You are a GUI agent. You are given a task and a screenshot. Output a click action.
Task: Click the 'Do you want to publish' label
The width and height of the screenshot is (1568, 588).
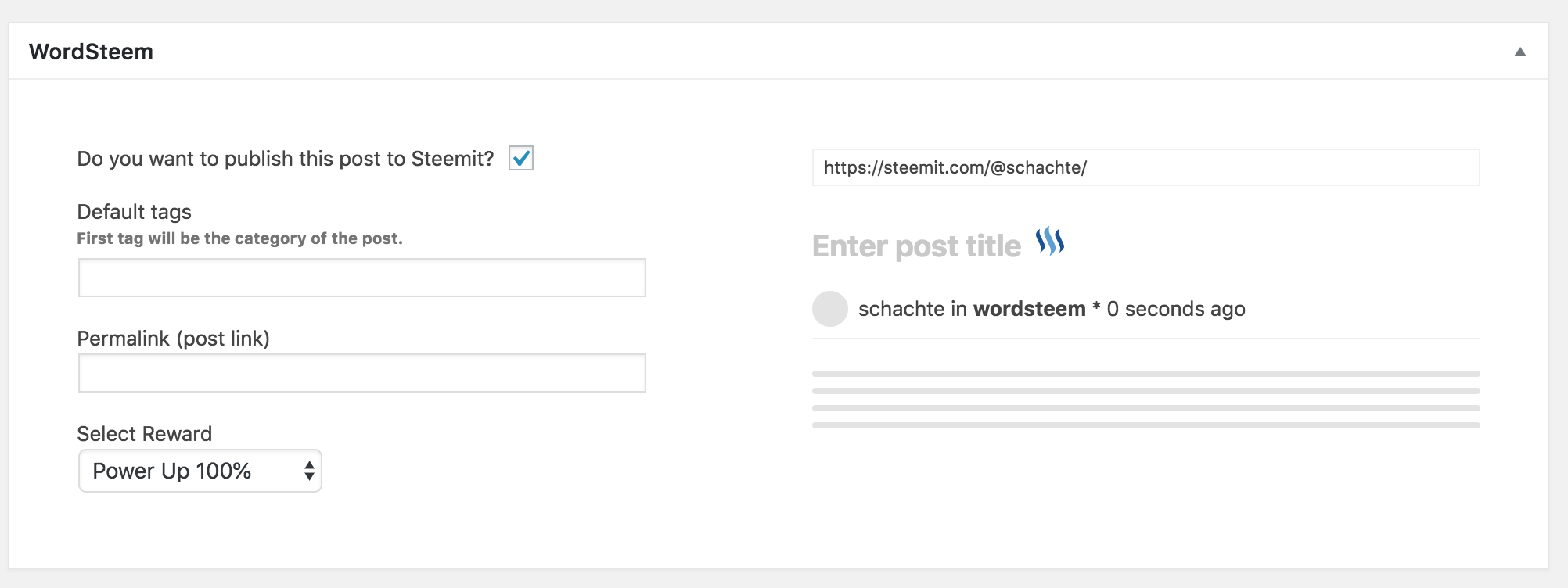[x=285, y=159]
